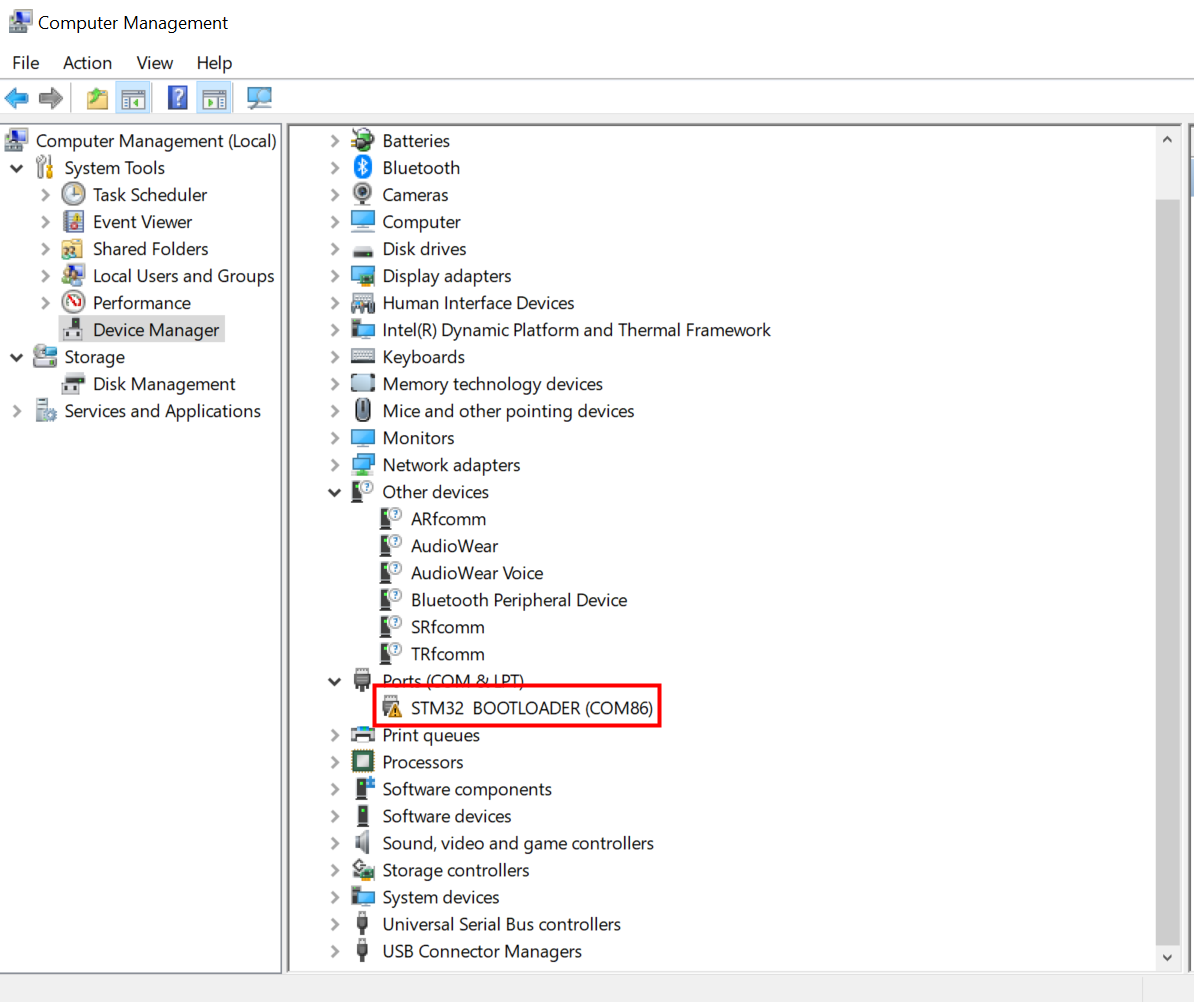Viewport: 1194px width, 1002px height.
Task: Click the scroll down arrow in device list
Action: (1167, 958)
